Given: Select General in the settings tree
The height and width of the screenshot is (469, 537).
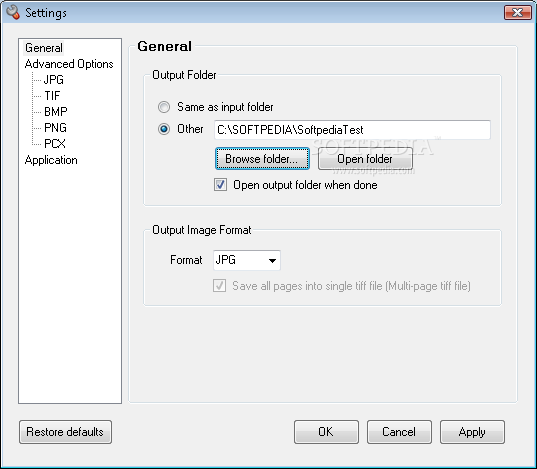Looking at the screenshot, I should (x=44, y=48).
